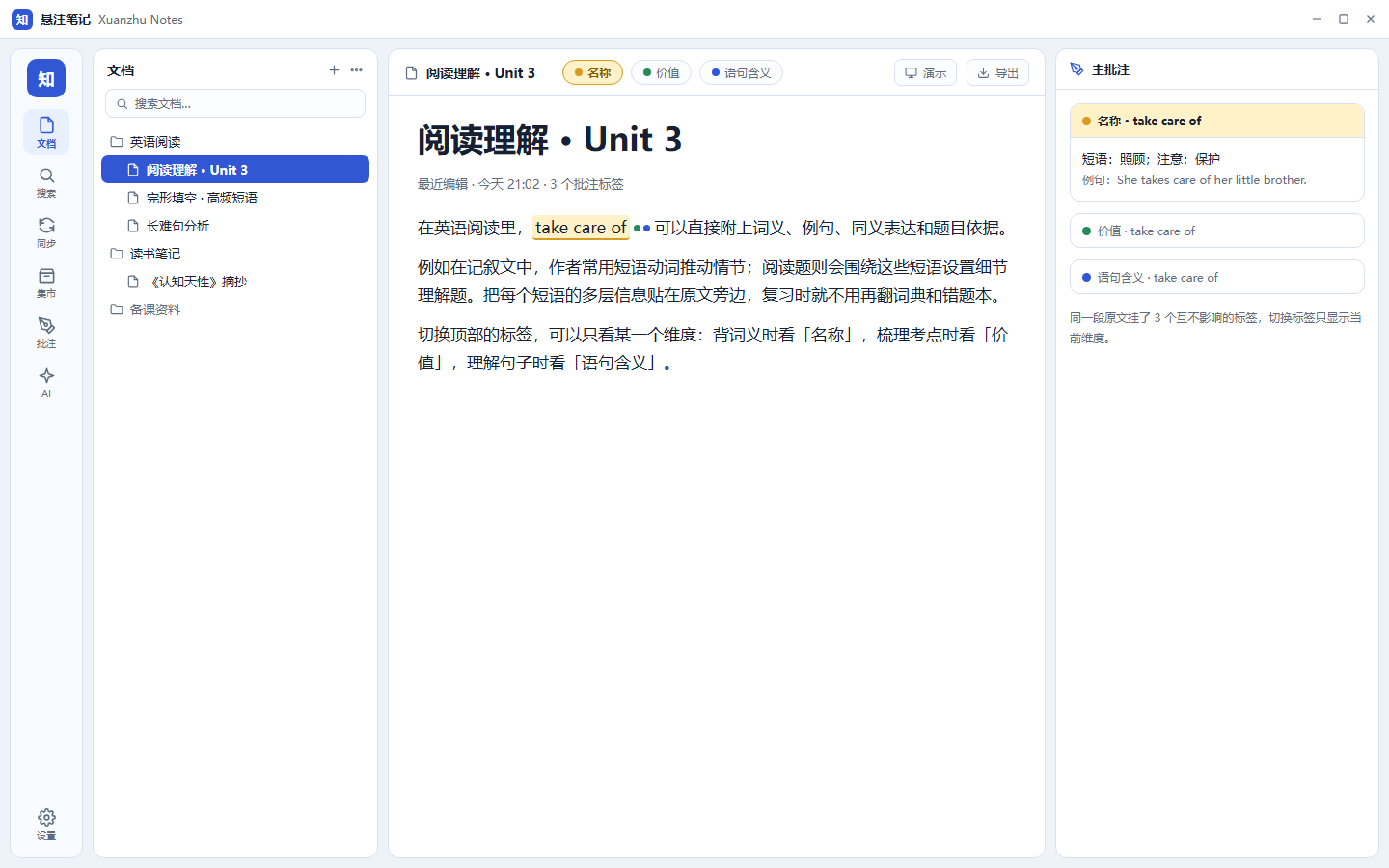Image resolution: width=1389 pixels, height=868 pixels.
Task: Open the 集市 marketplace section
Action: point(46,283)
